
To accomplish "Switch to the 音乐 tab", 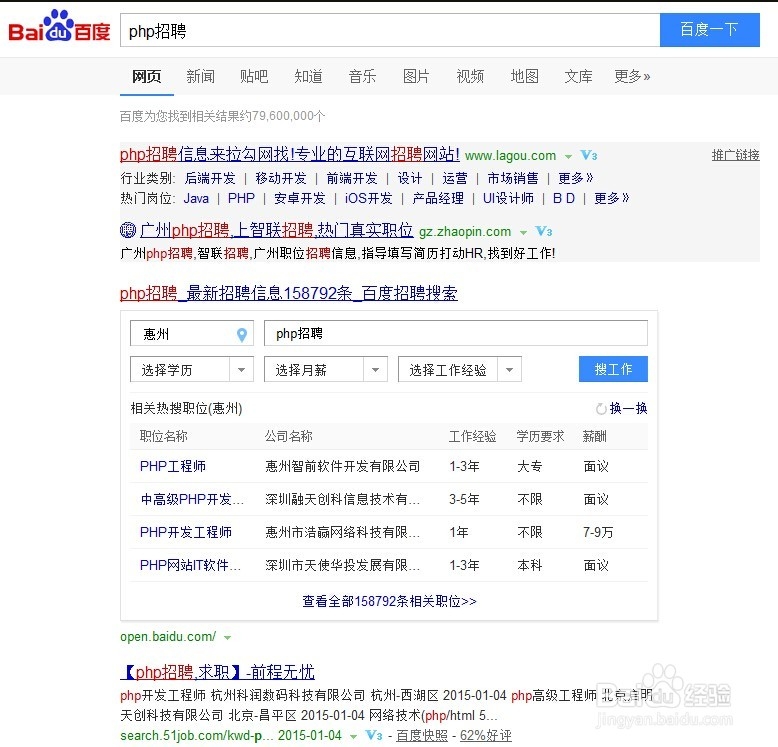I will pyautogui.click(x=362, y=76).
